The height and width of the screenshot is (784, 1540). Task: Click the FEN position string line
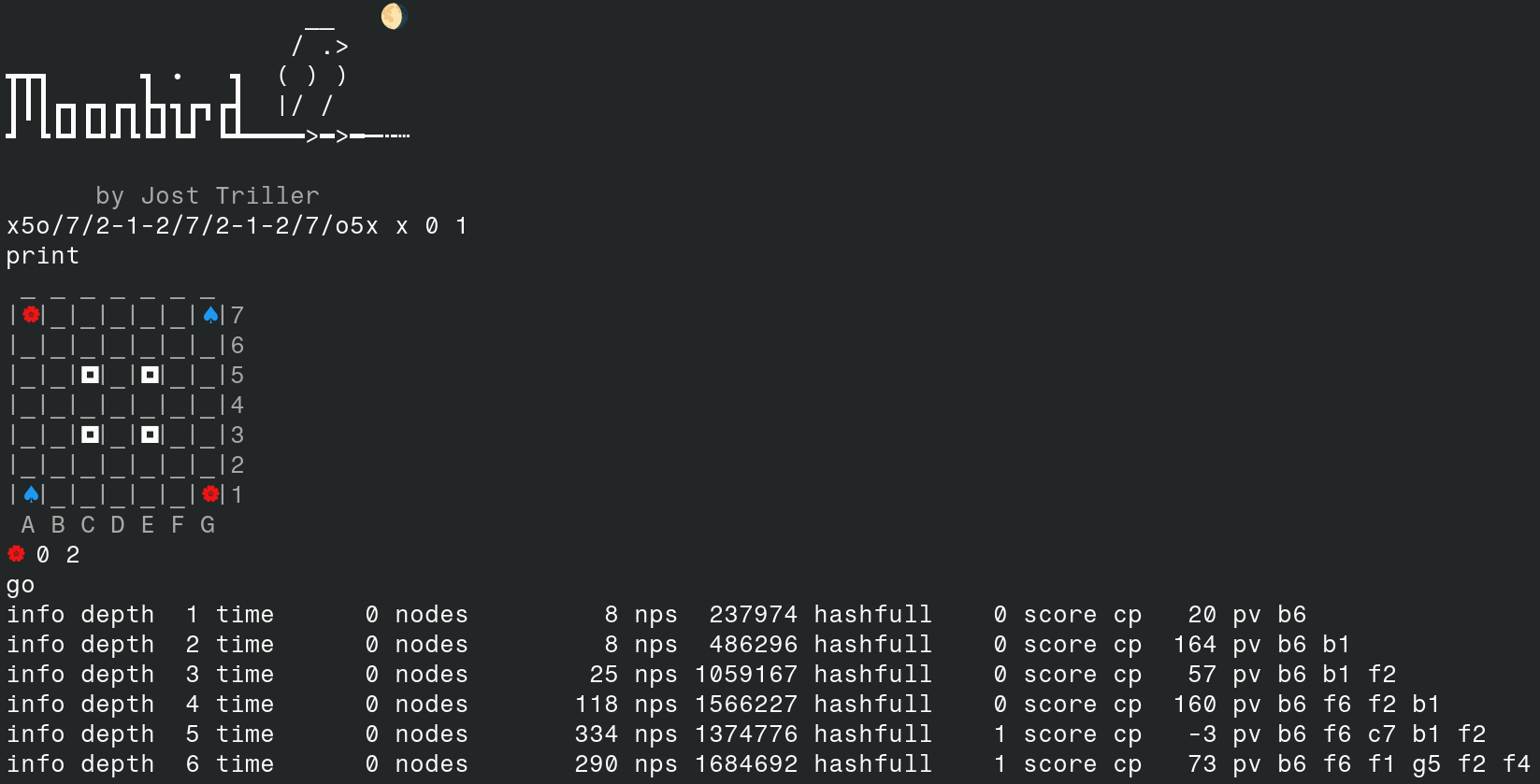point(237,225)
